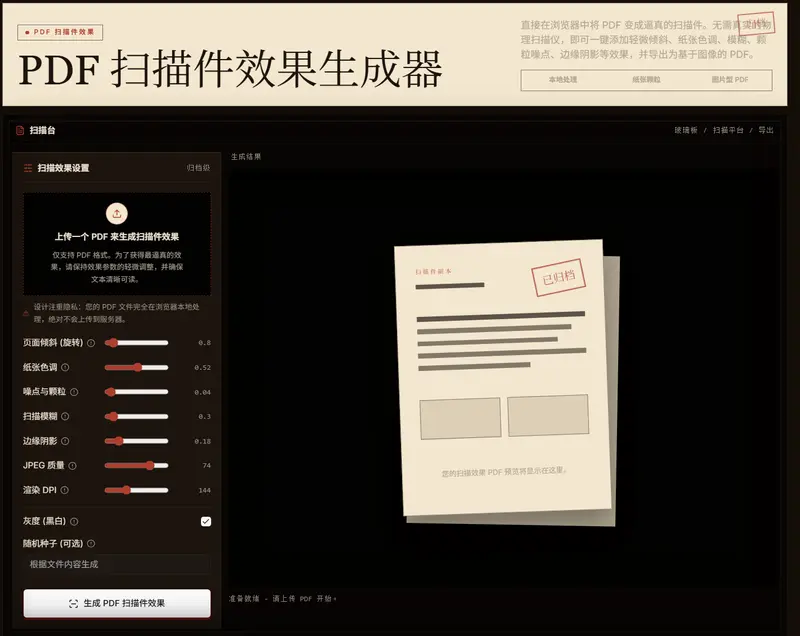The width and height of the screenshot is (800, 636).
Task: Click the upload arrow icon in the drop zone
Action: [117, 214]
